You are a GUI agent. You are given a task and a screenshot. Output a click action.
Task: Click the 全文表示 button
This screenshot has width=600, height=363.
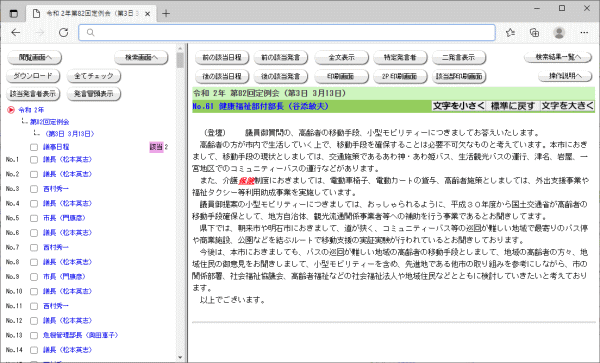(x=341, y=58)
